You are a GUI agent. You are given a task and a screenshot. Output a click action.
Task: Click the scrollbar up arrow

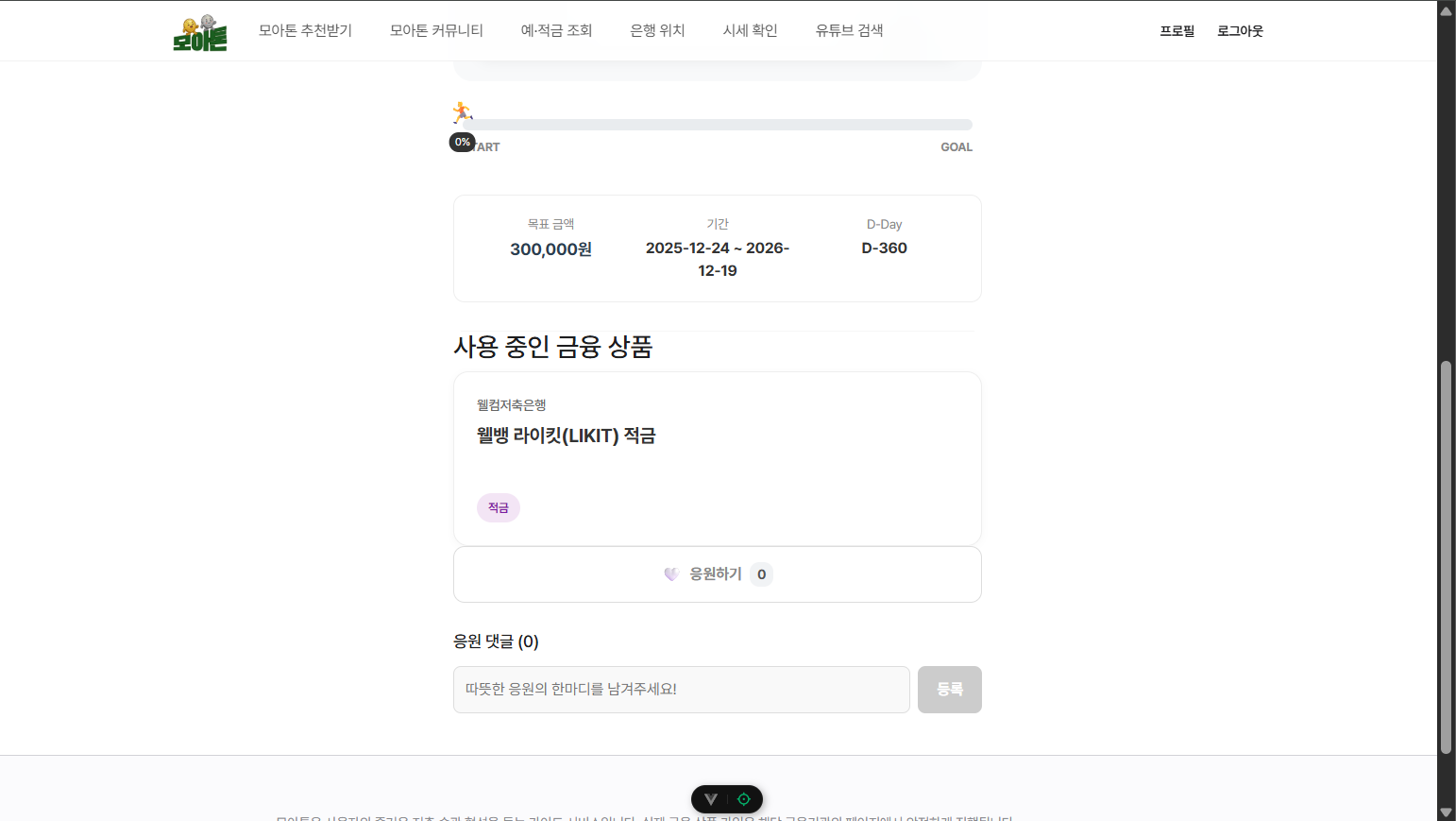coord(1446,10)
